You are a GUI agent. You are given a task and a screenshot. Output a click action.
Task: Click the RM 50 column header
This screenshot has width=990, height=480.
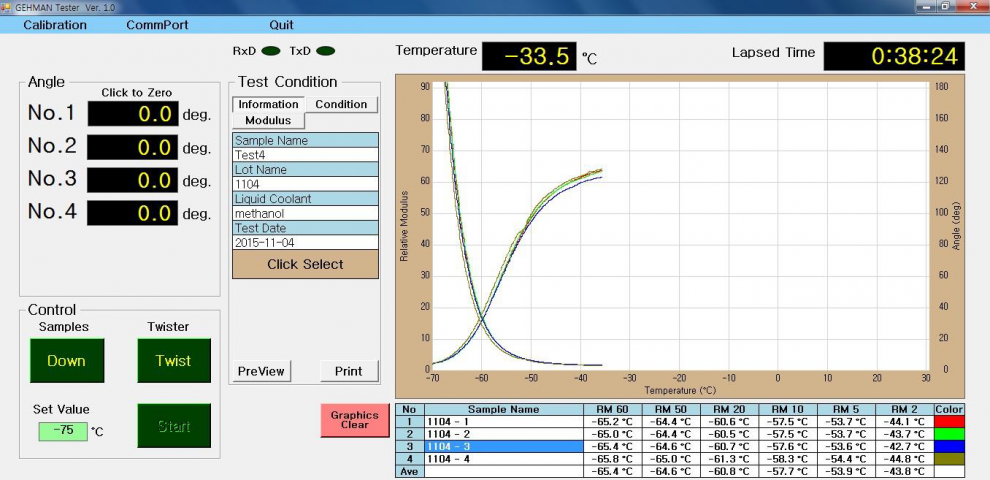(x=671, y=409)
